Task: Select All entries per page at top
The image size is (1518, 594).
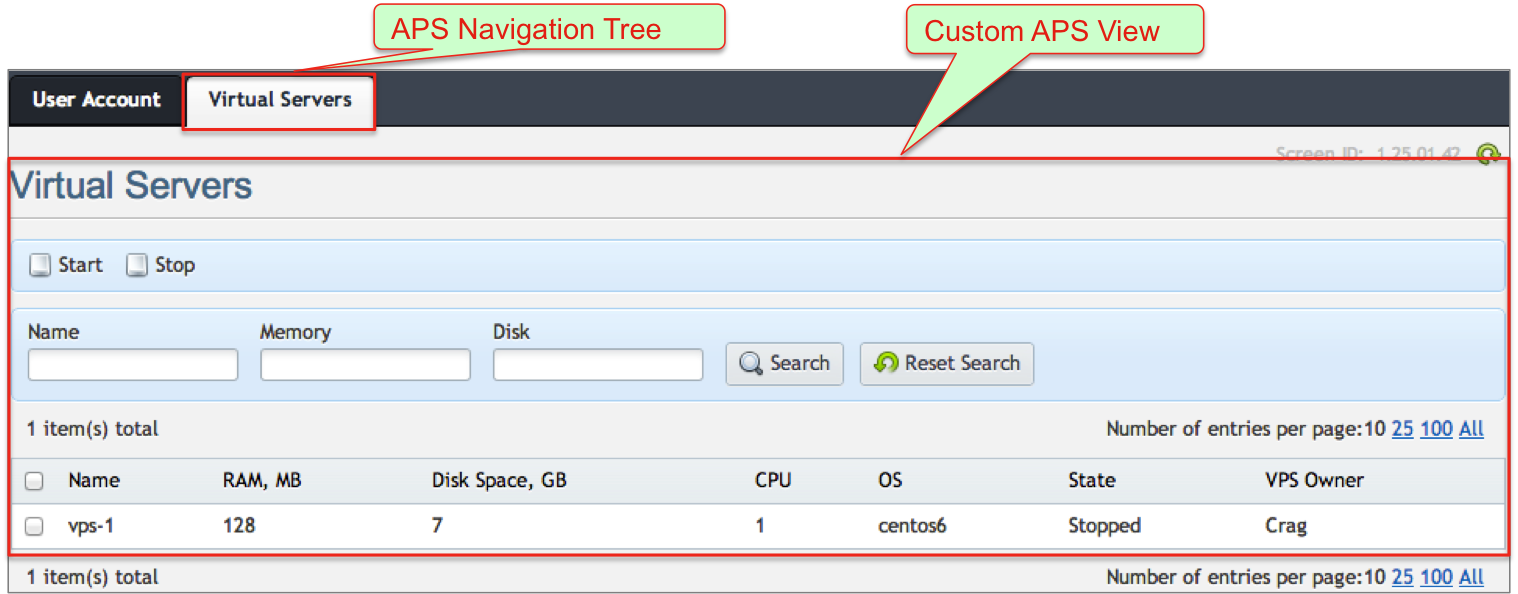Action: coord(1471,429)
